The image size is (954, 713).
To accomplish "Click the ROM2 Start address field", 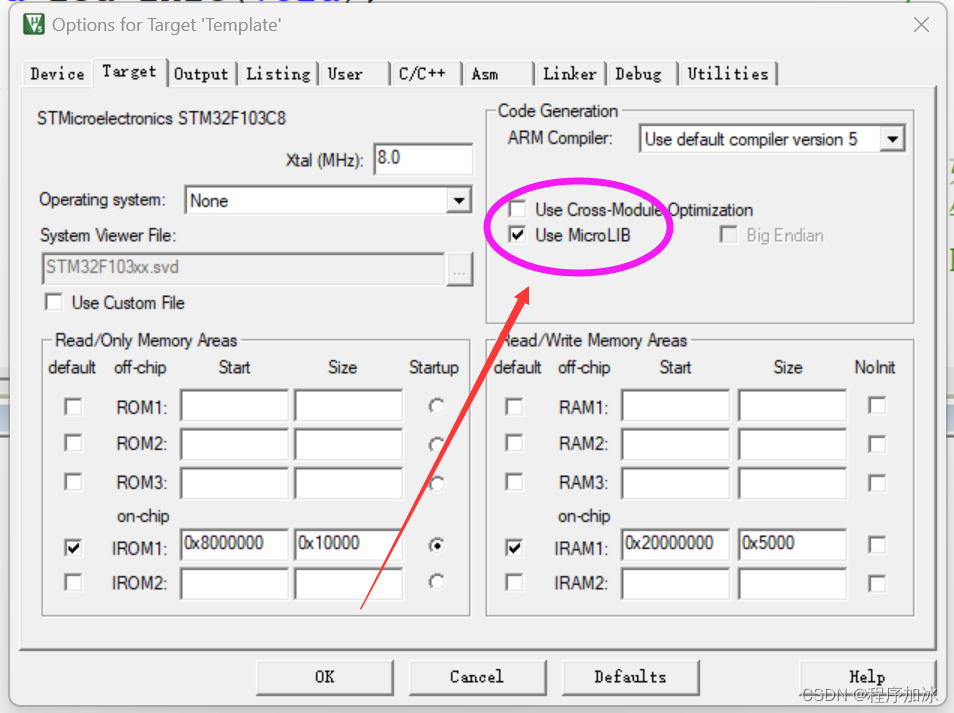I will 234,443.
